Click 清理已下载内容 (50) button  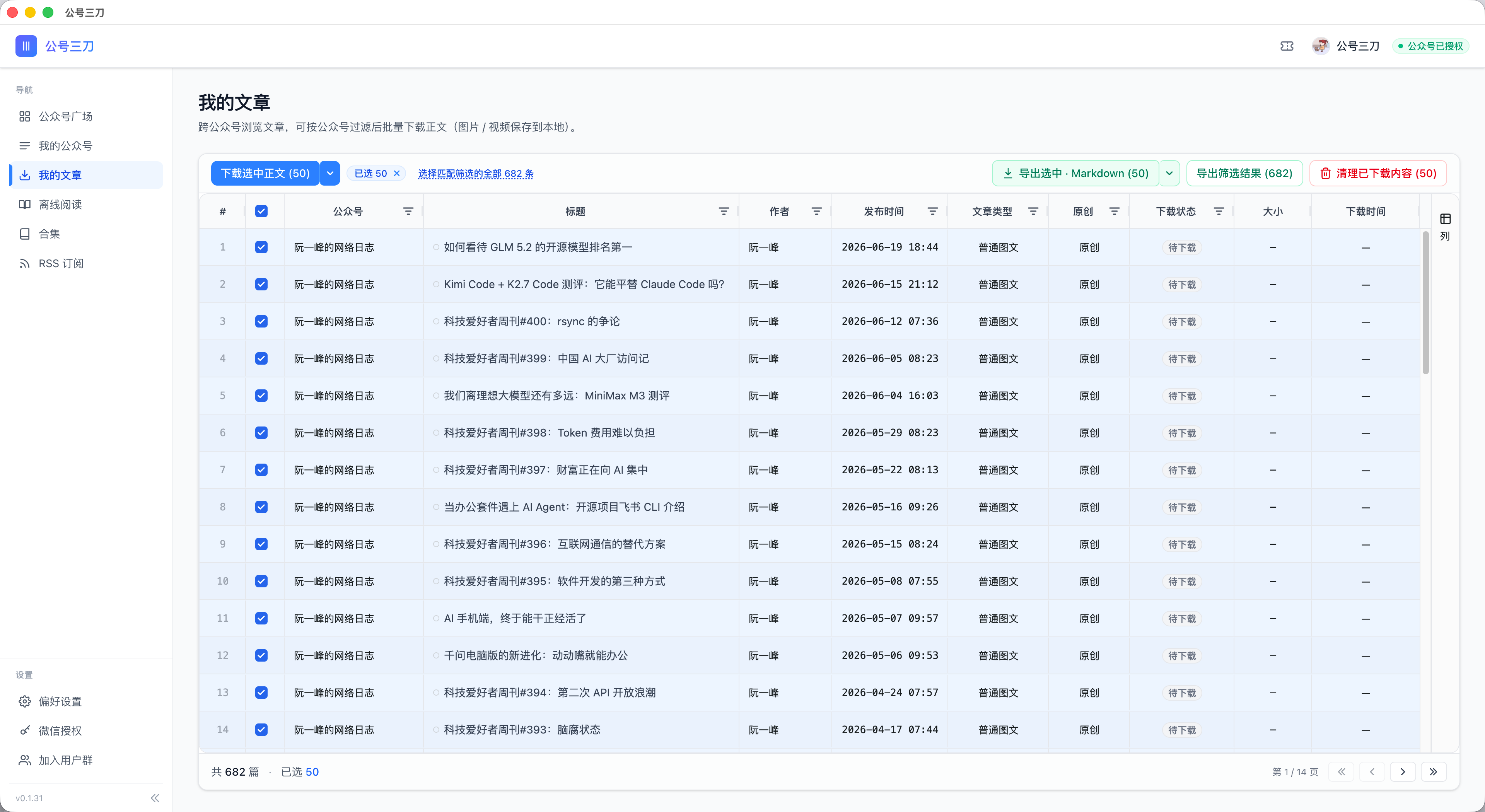[x=1378, y=174]
